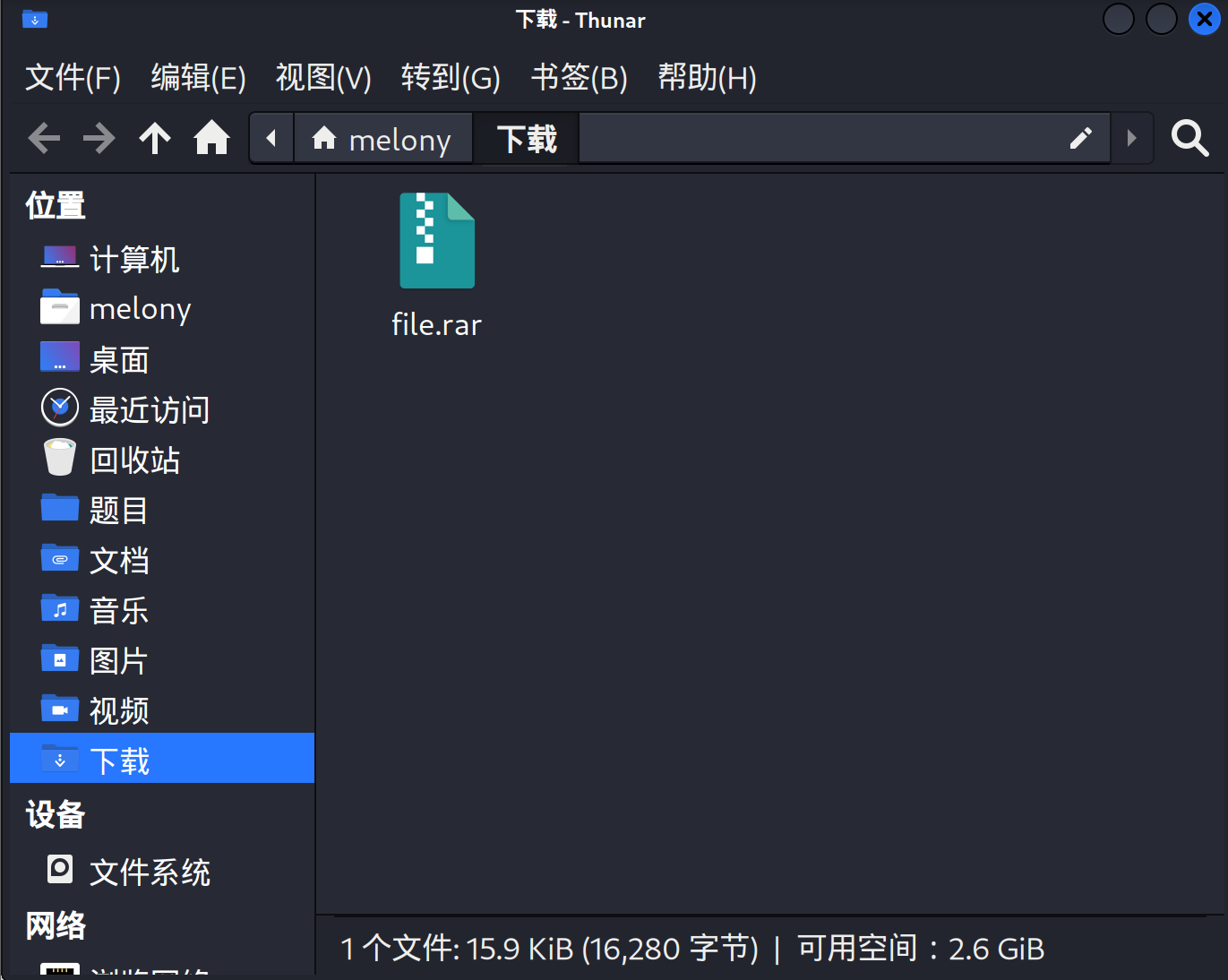Select 计算机 in the sidebar
1228x980 pixels.
(134, 260)
